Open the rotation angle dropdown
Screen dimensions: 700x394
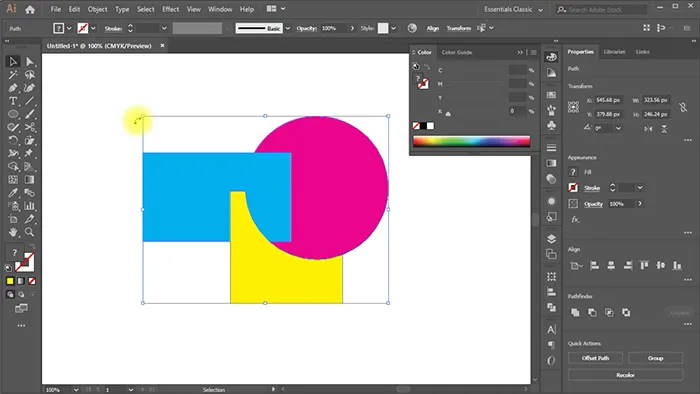(x=618, y=129)
